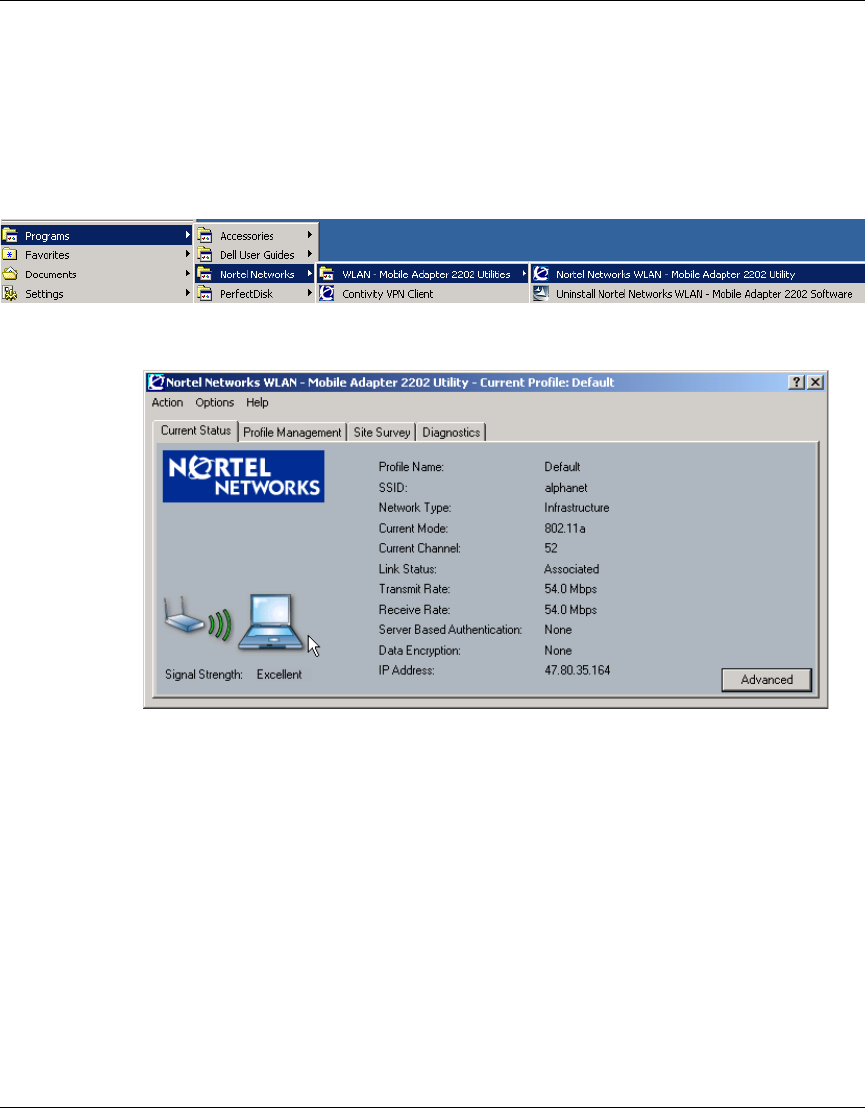Click the Profile Name value Default

[x=563, y=467]
